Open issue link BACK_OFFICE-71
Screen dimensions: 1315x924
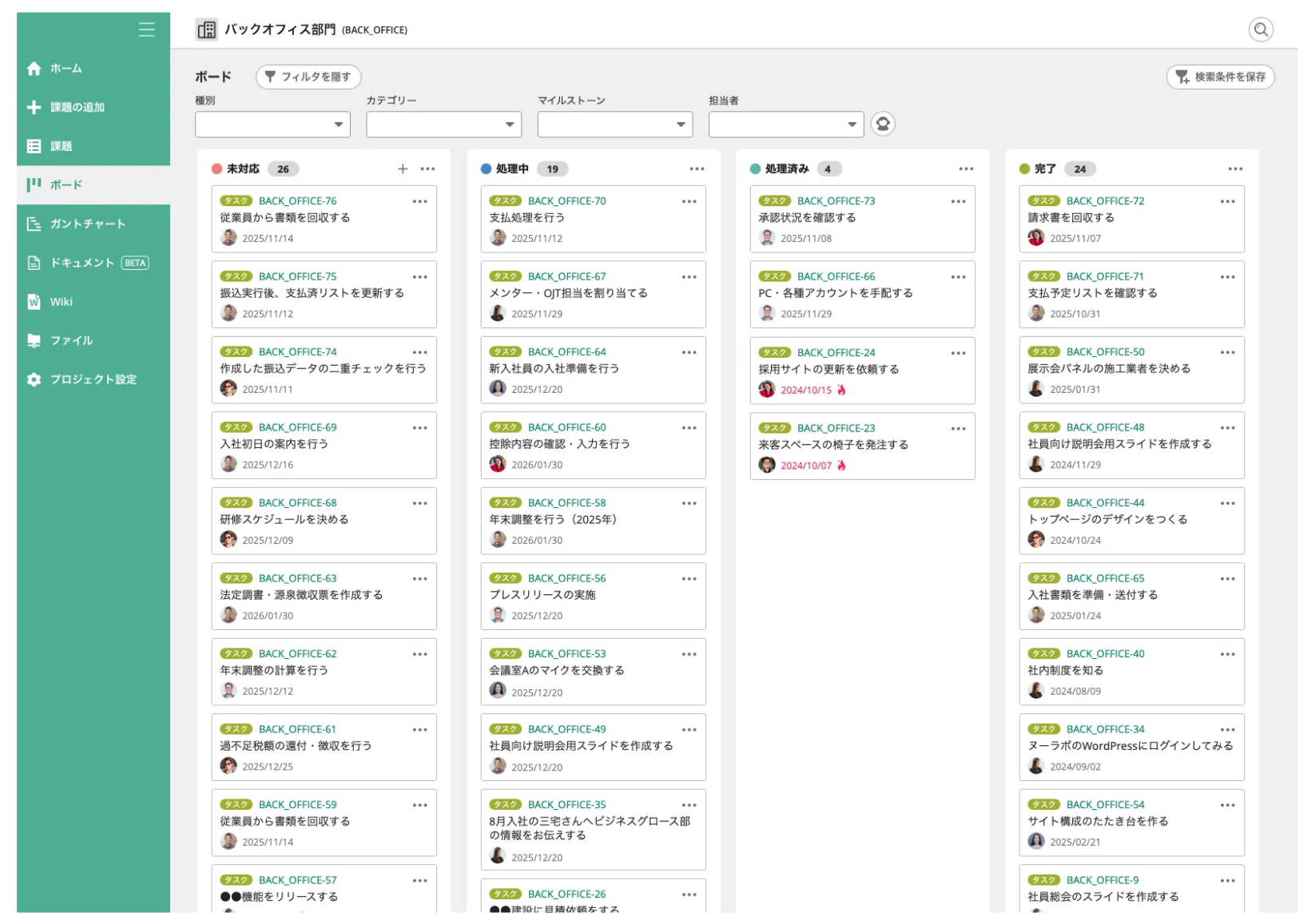click(1105, 276)
